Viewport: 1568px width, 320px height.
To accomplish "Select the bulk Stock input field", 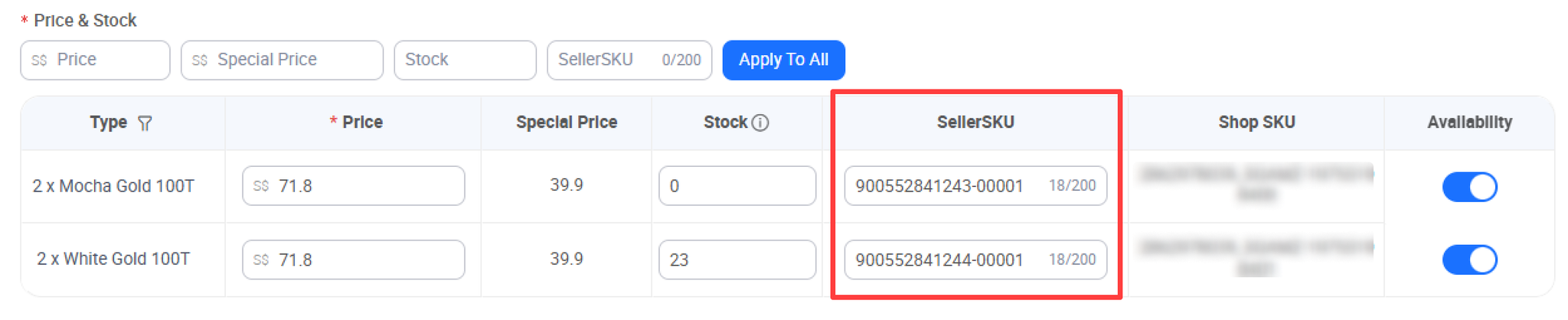I will 465,60.
